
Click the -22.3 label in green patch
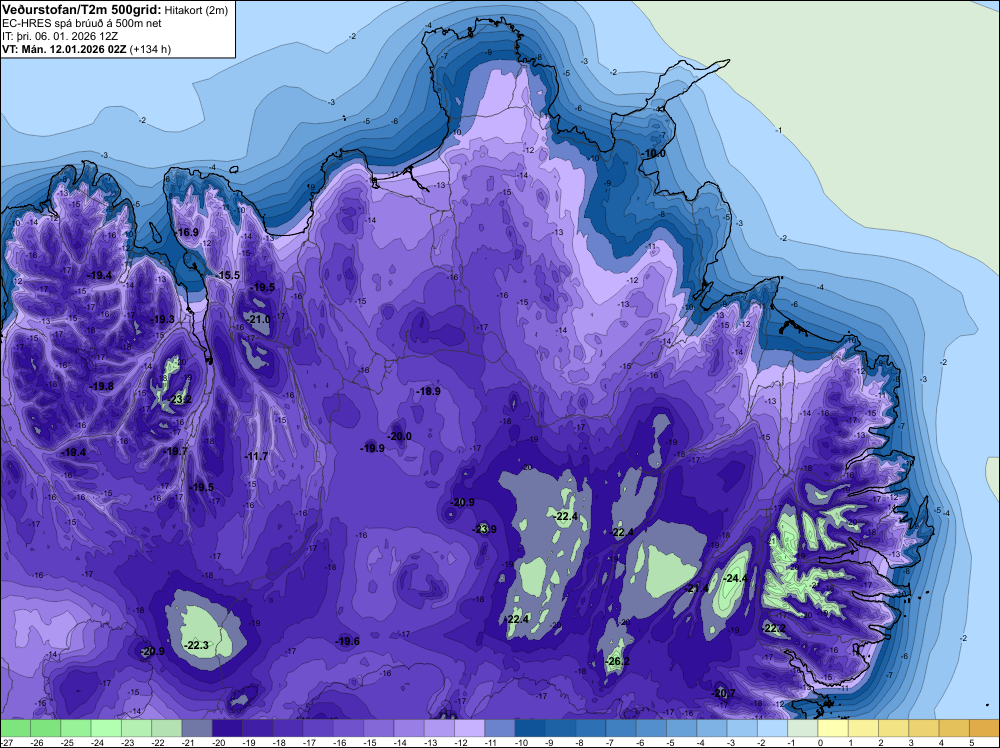(x=196, y=645)
